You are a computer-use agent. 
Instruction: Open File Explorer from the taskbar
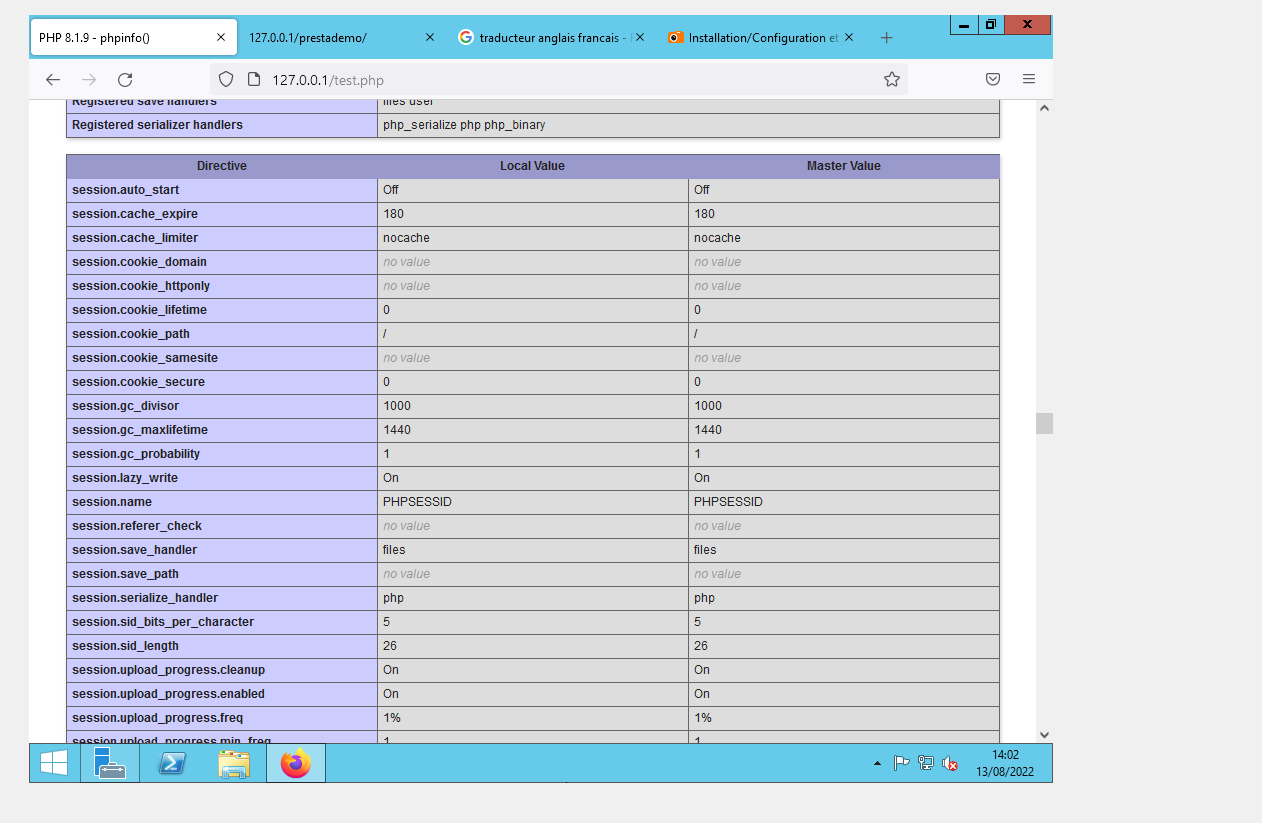[x=234, y=763]
